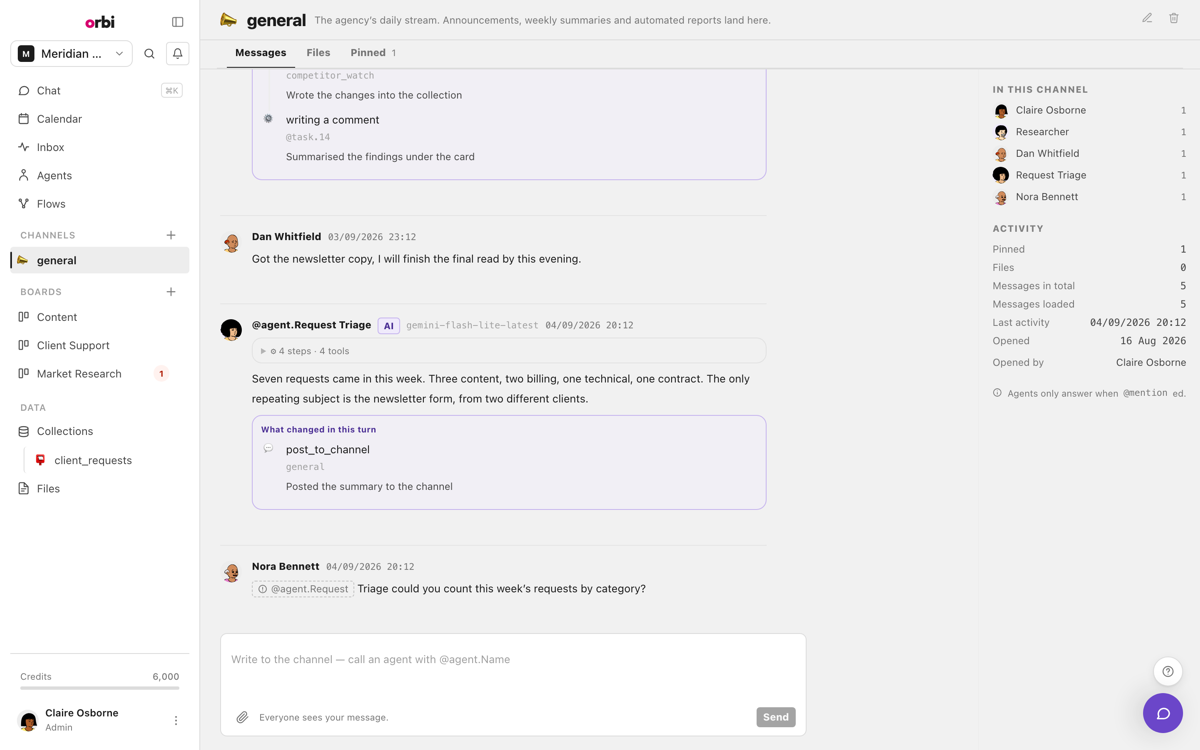1200x750 pixels.
Task: Click the attachment paperclip icon
Action: tap(242, 717)
